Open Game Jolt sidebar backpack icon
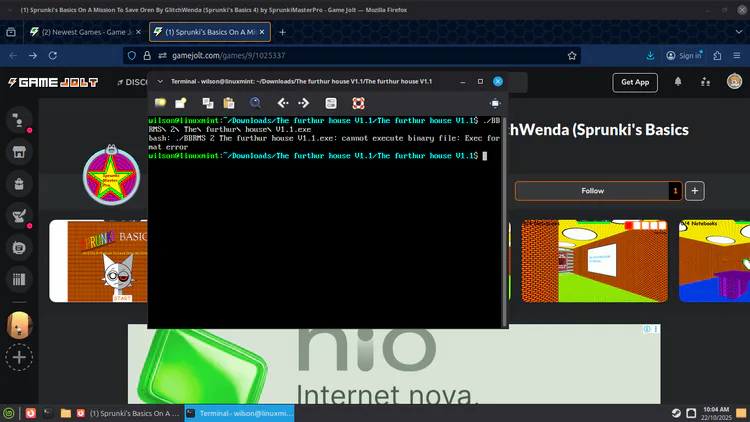The height and width of the screenshot is (422, 750). point(19,184)
